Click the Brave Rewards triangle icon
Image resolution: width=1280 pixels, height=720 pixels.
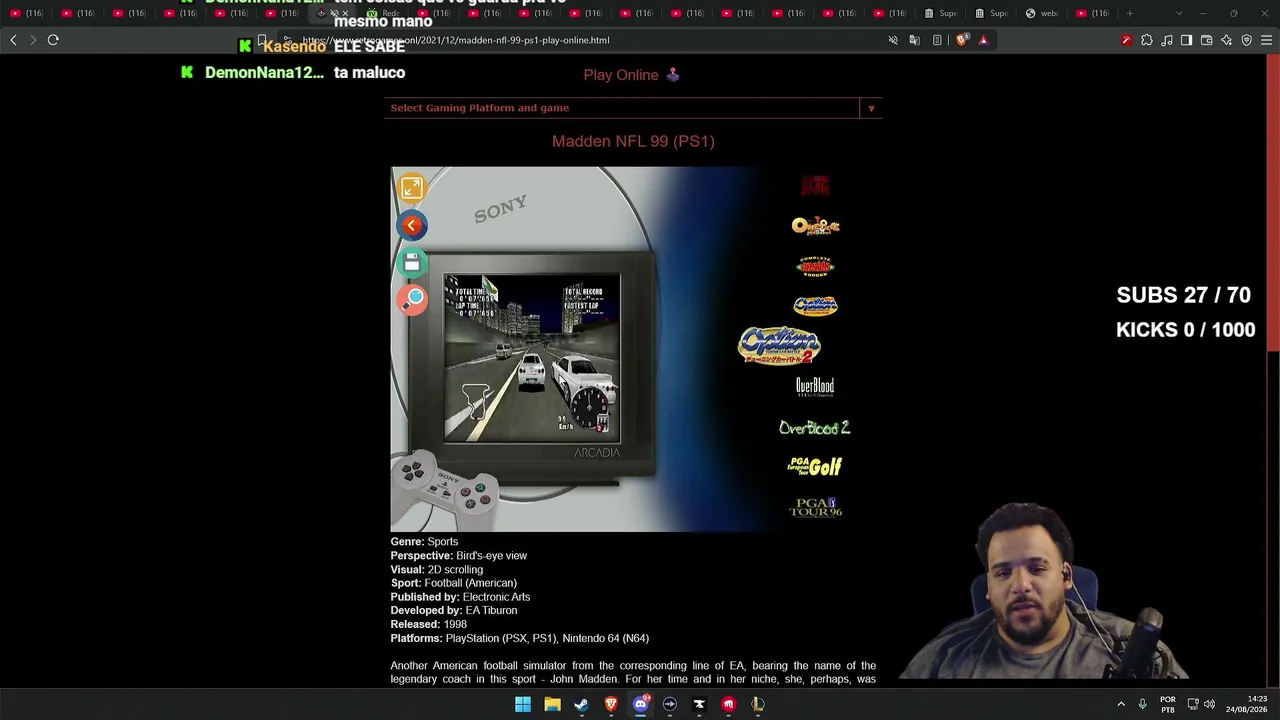983,40
